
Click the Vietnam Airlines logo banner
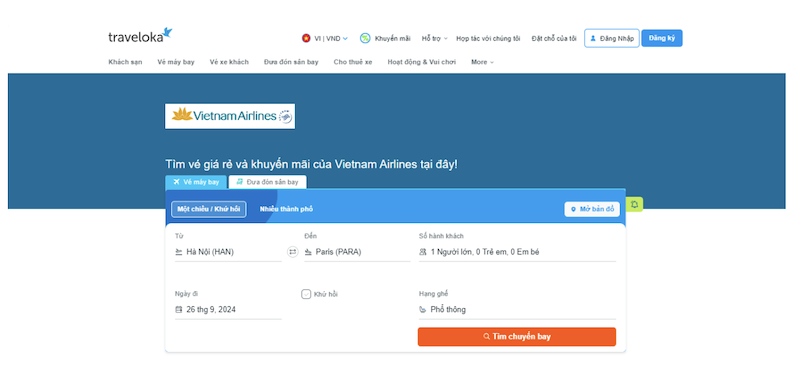(230, 116)
